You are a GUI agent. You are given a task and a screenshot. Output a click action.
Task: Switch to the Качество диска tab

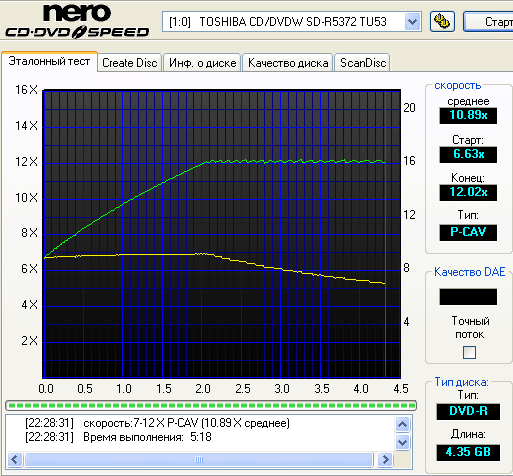[288, 63]
